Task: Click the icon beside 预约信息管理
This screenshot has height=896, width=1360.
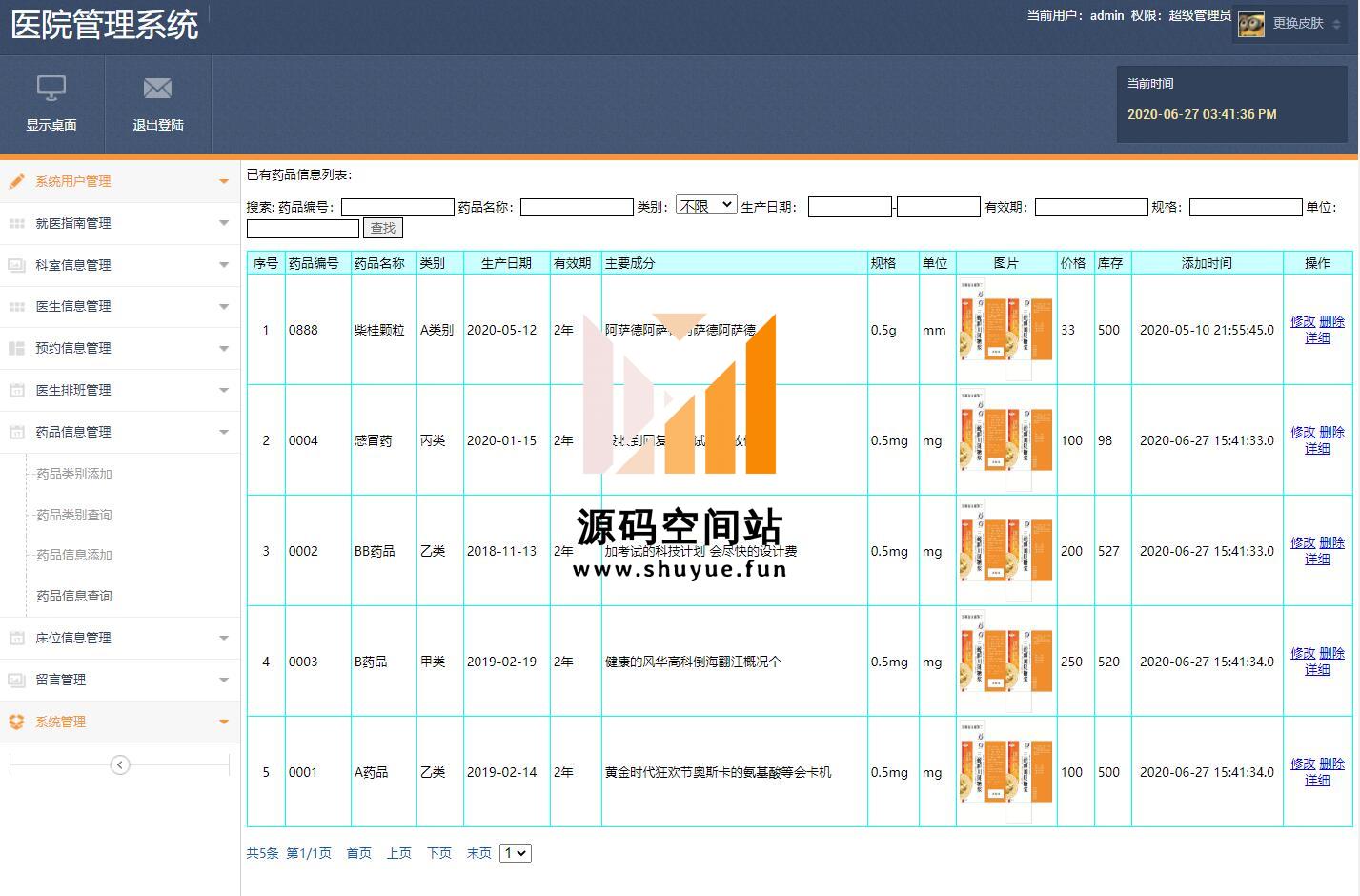Action: [x=17, y=348]
